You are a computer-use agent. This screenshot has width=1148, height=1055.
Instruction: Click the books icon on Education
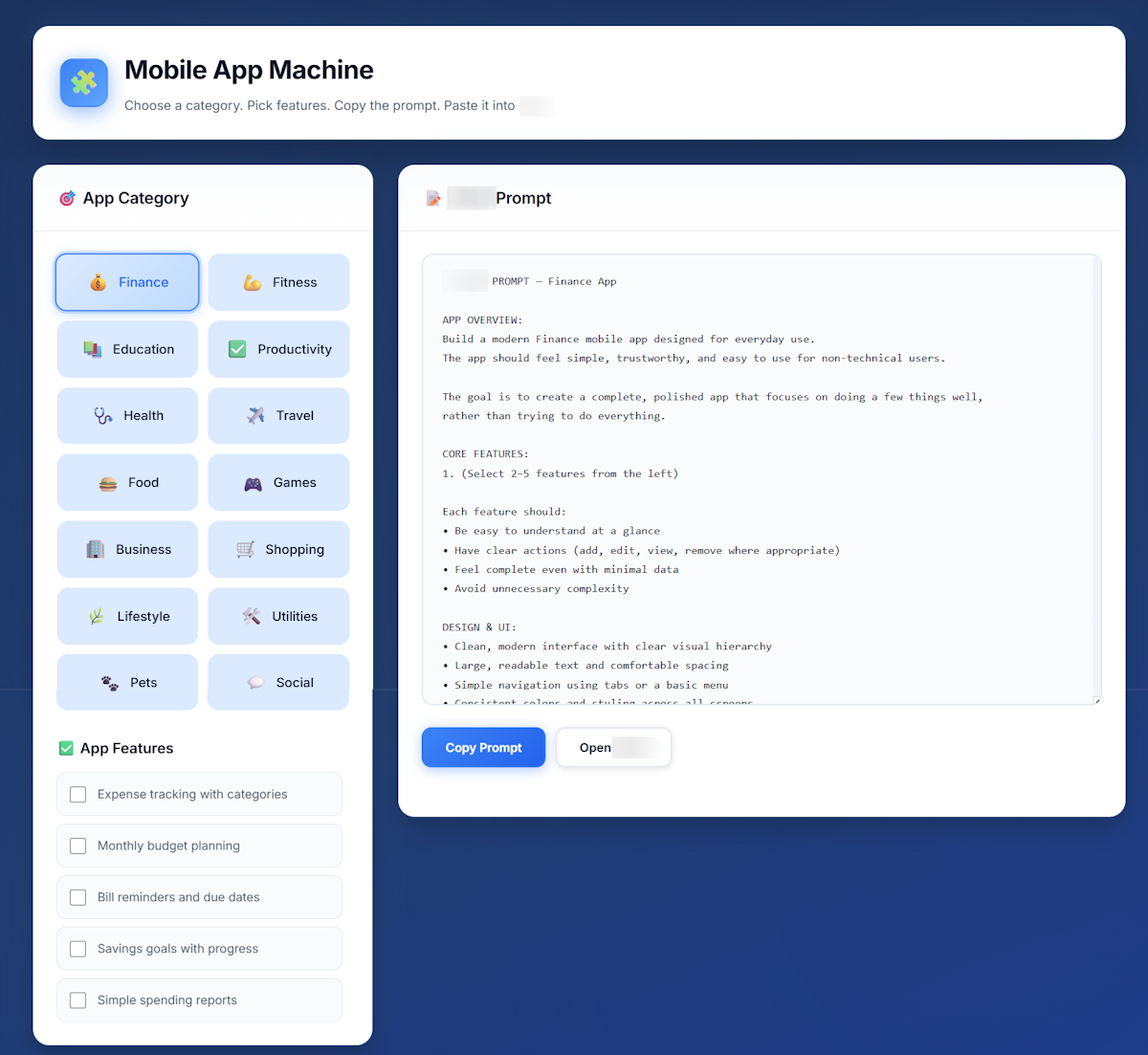click(93, 349)
